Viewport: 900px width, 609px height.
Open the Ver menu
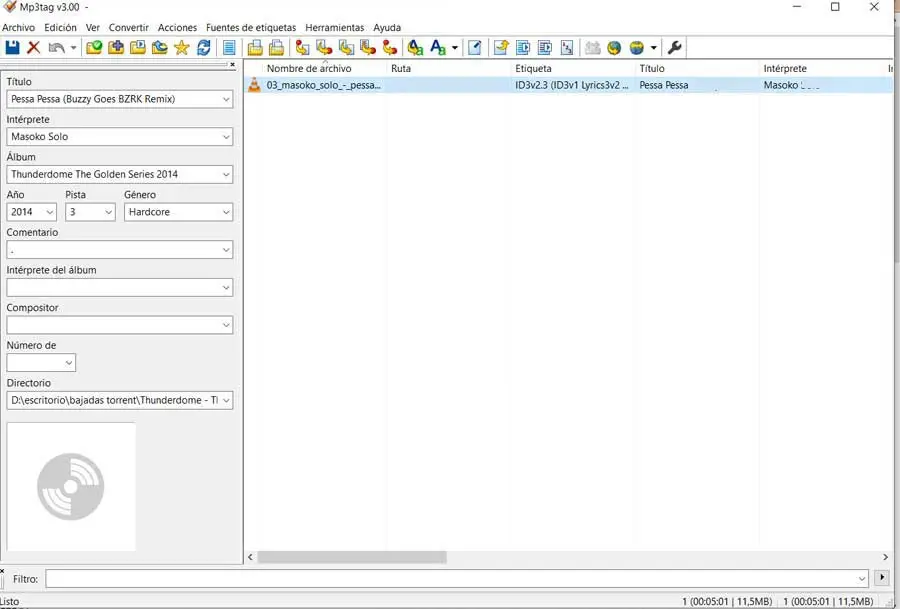92,28
